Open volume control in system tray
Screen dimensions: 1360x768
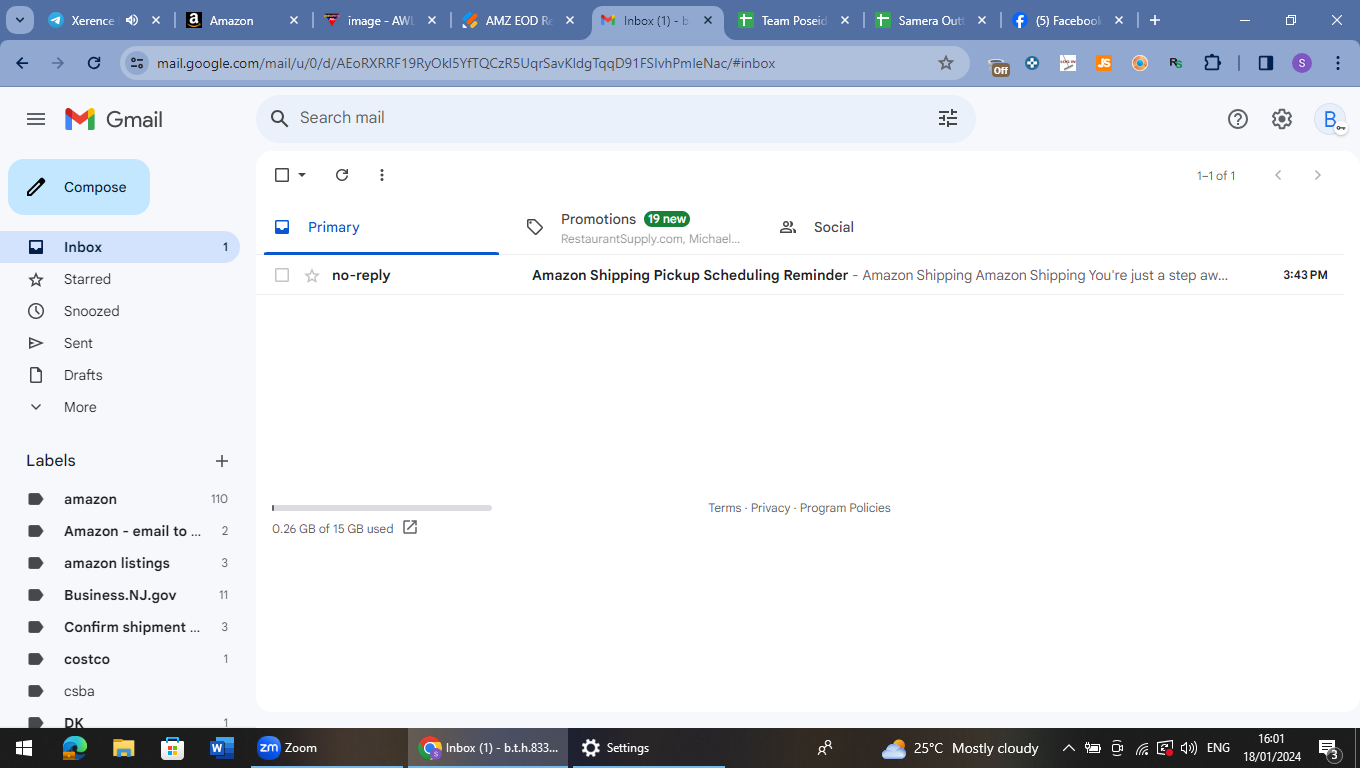tap(1189, 748)
